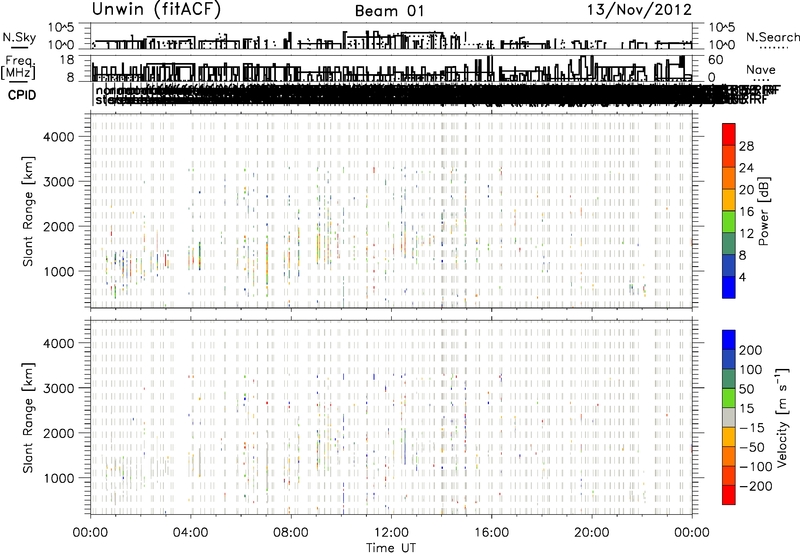800x554 pixels.
Task: Pick the red bottom segment of the Velocity colorbar
Action: (729, 495)
